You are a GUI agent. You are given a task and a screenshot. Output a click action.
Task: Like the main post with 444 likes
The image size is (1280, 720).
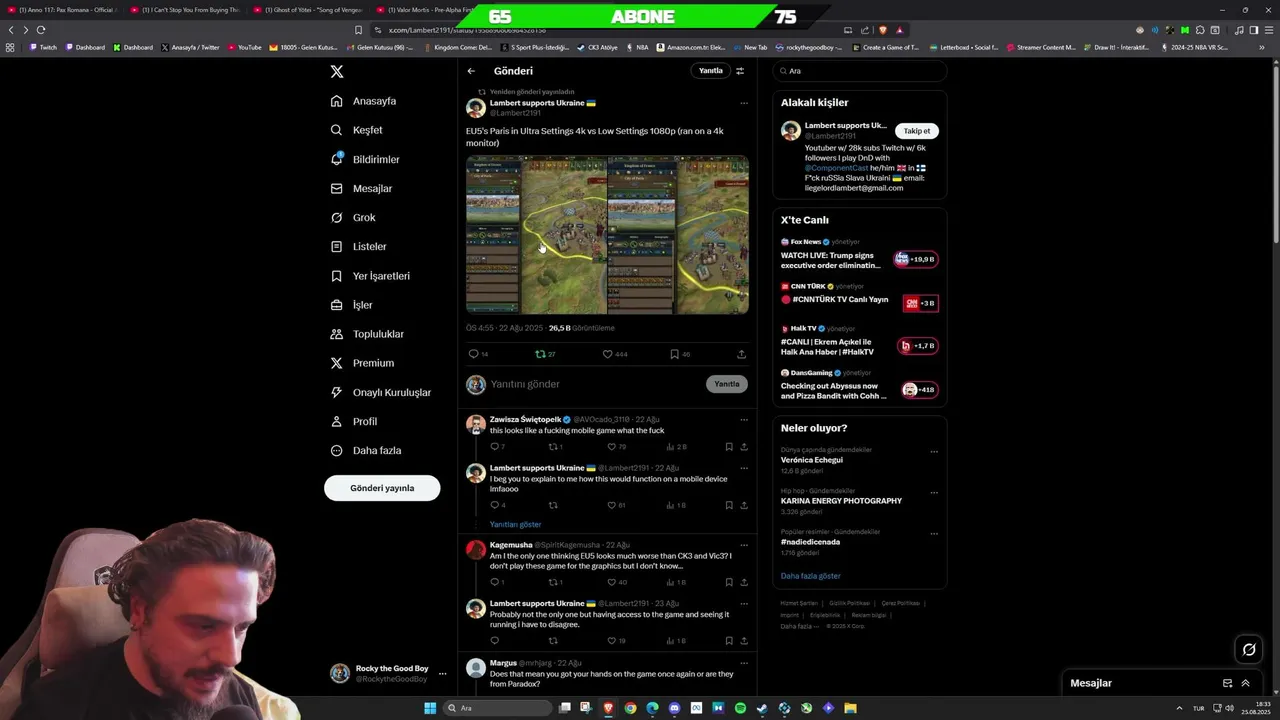point(615,354)
